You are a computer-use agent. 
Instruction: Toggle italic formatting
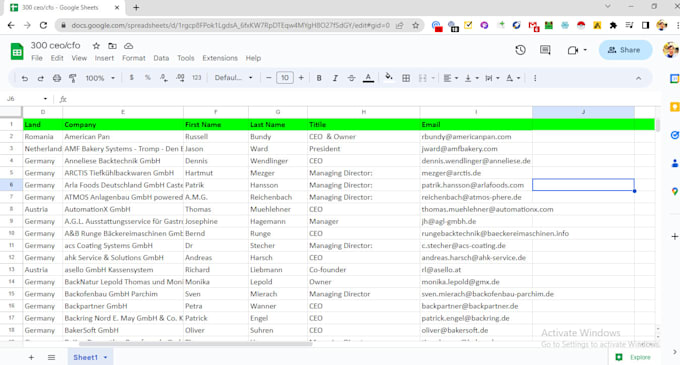pos(335,78)
